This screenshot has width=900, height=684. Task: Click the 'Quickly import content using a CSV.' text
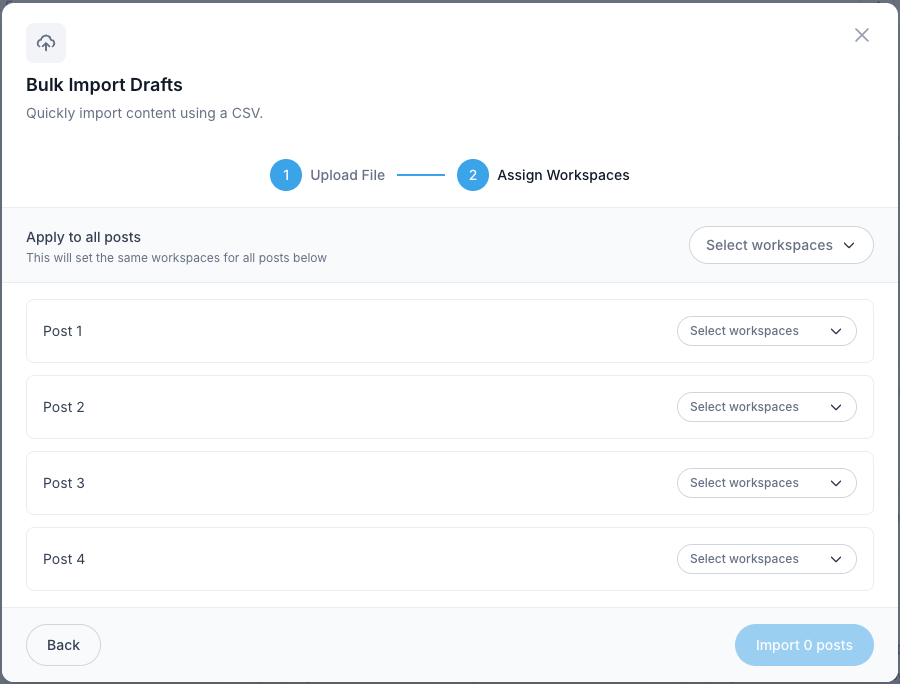coord(145,113)
